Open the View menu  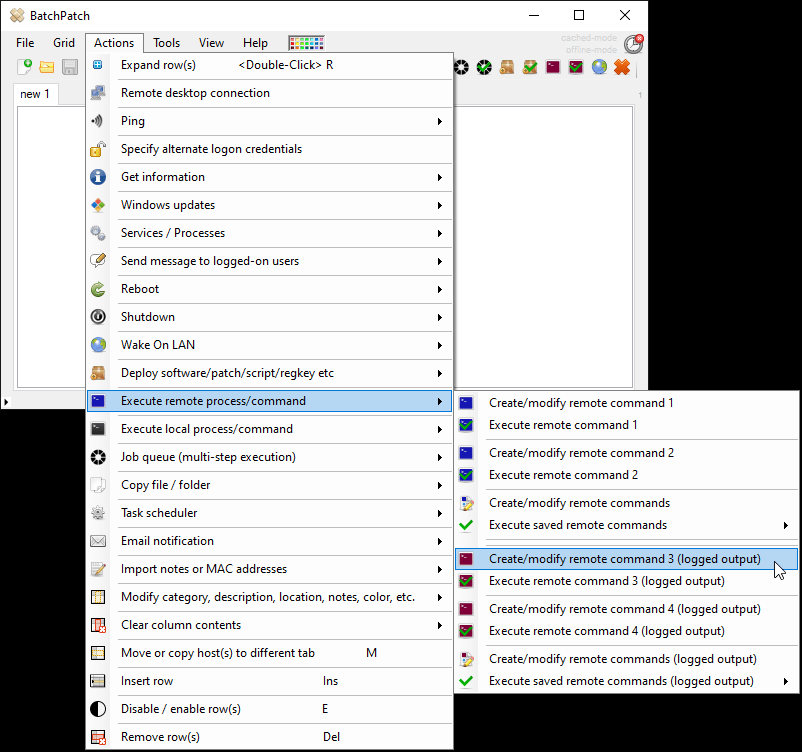pos(211,43)
